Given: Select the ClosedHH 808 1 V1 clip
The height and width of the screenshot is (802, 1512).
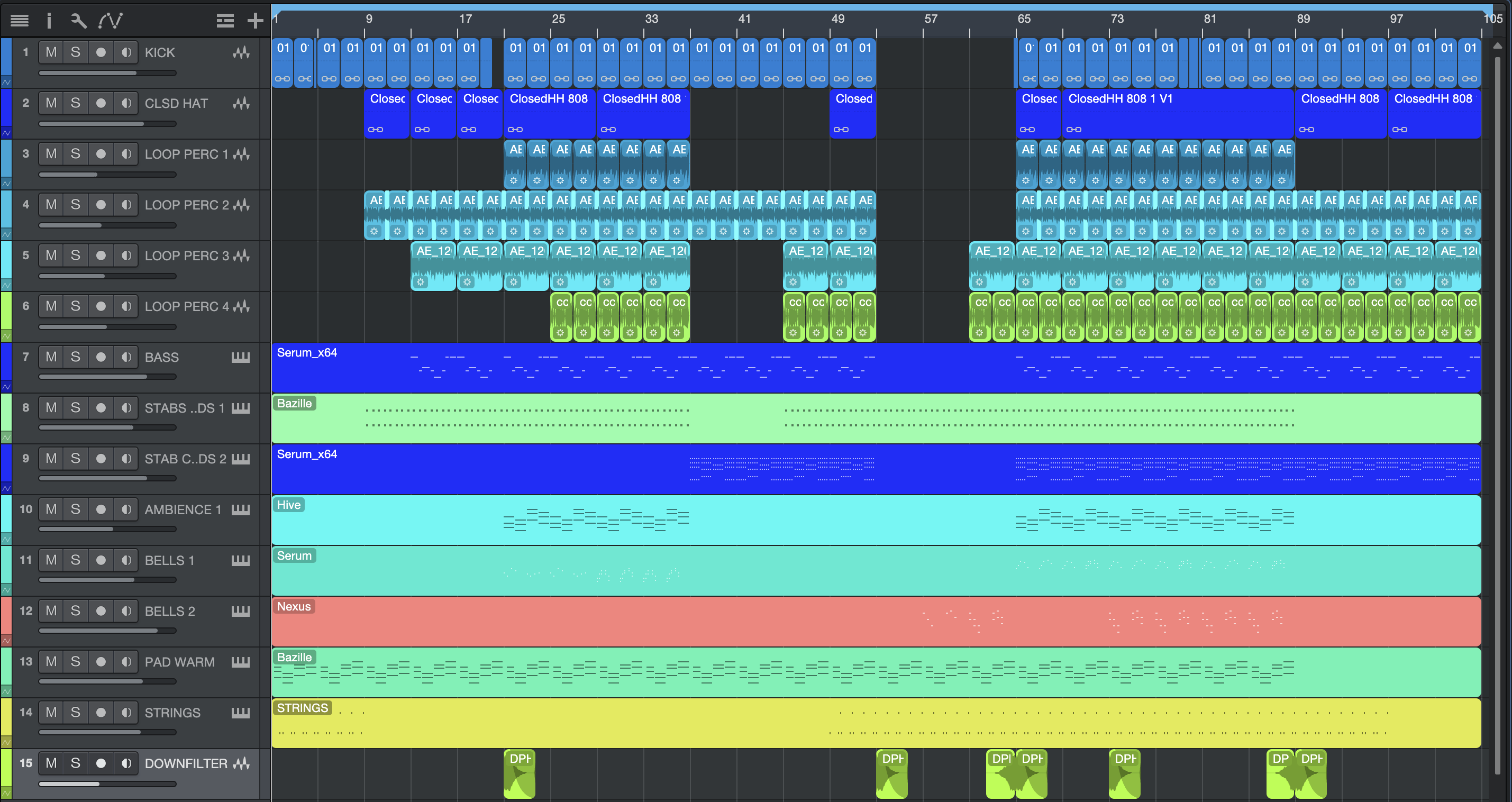Looking at the screenshot, I should tap(1178, 113).
